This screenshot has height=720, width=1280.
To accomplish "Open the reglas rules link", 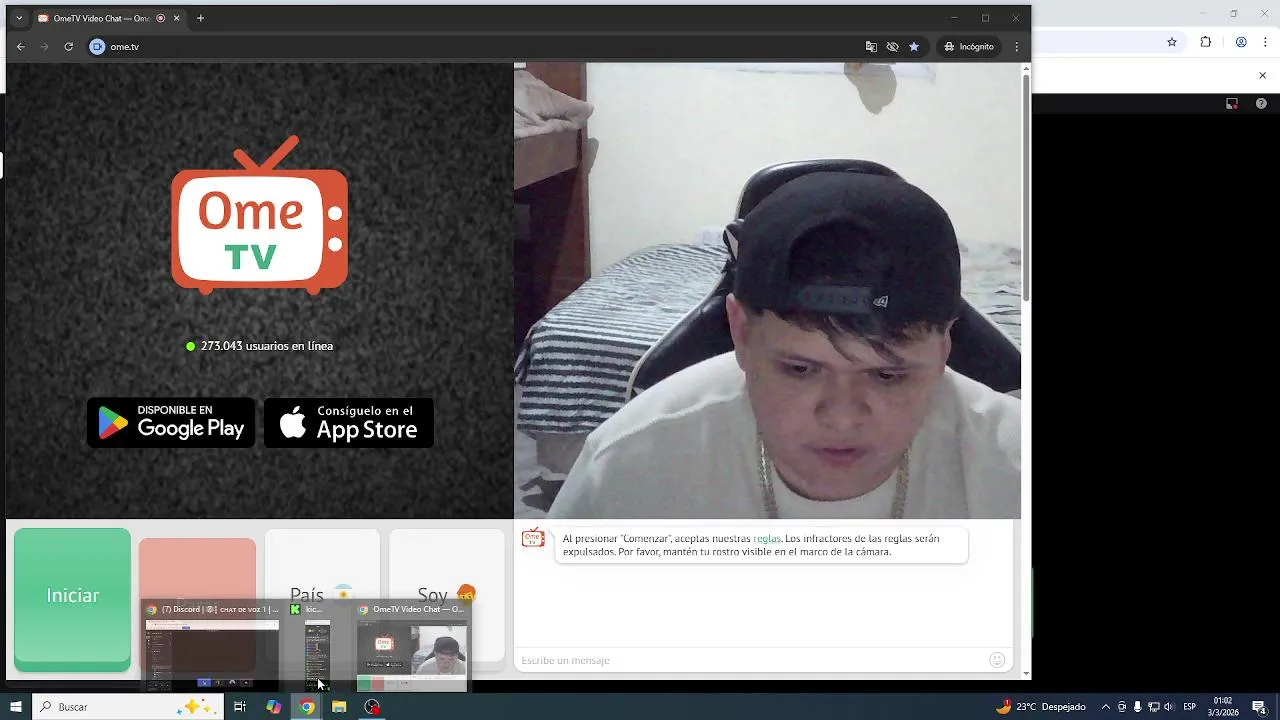I will (767, 538).
